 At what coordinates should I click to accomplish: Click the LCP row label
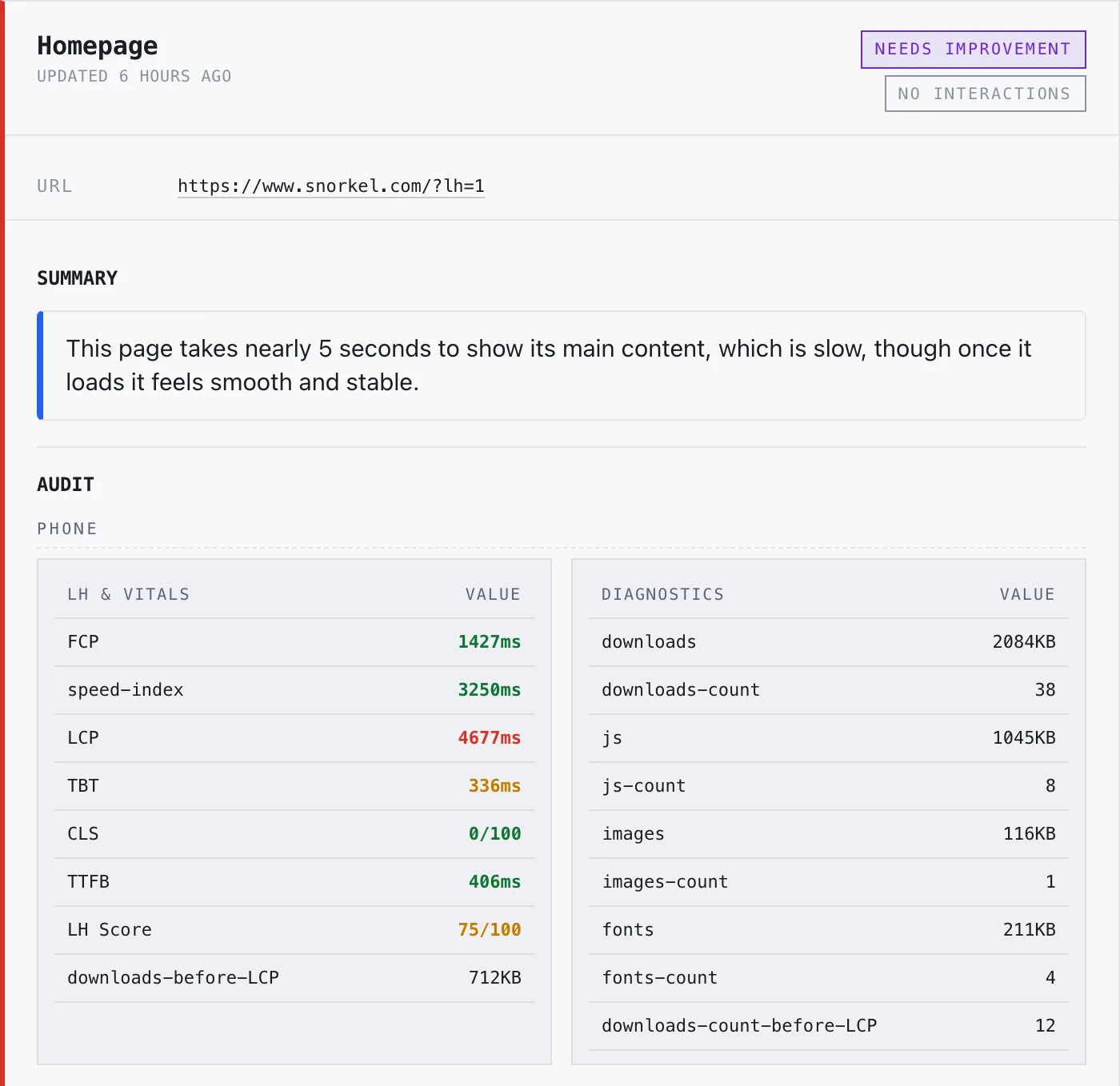coord(83,738)
